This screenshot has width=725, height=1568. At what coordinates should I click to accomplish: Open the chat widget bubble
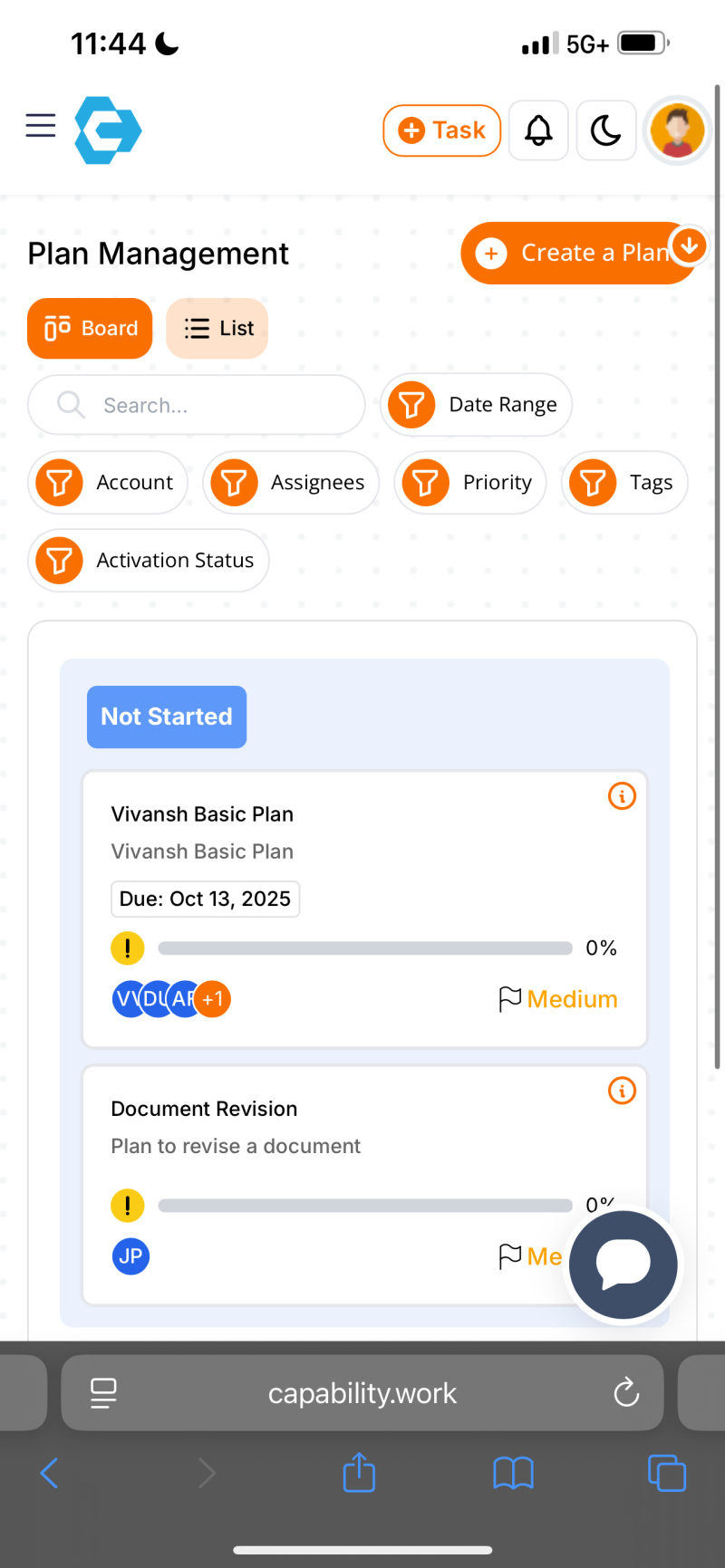[623, 1265]
